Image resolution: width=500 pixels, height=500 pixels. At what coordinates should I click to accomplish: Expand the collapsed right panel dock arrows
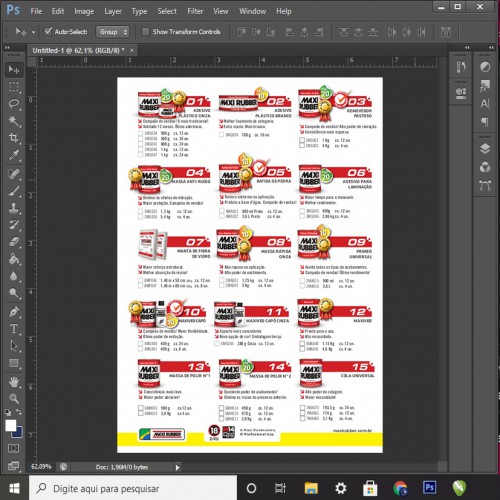coord(491,48)
